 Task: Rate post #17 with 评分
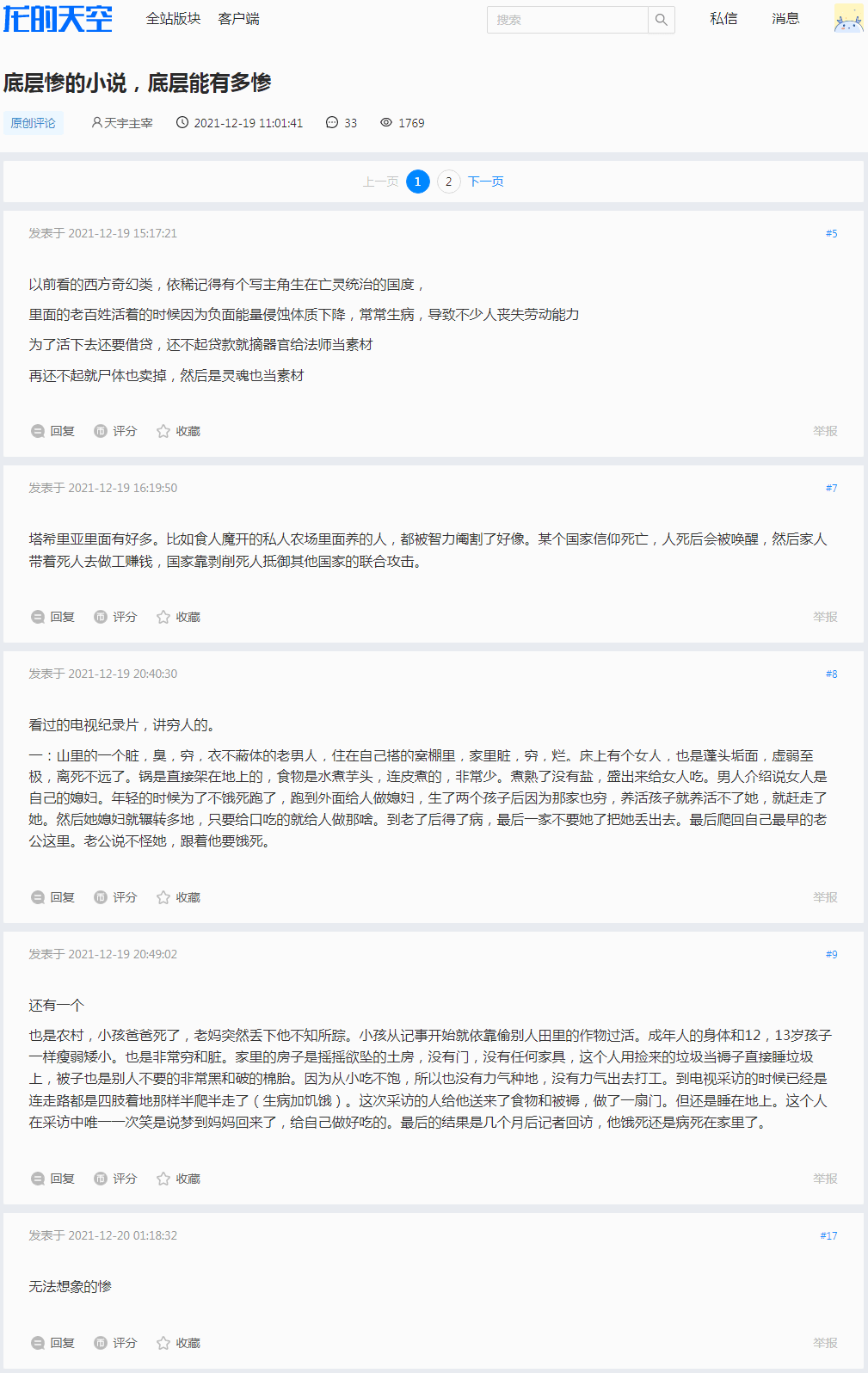(x=115, y=1343)
